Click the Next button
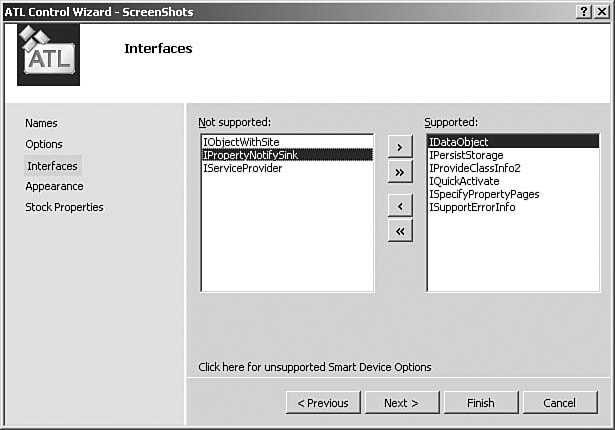 tap(402, 403)
